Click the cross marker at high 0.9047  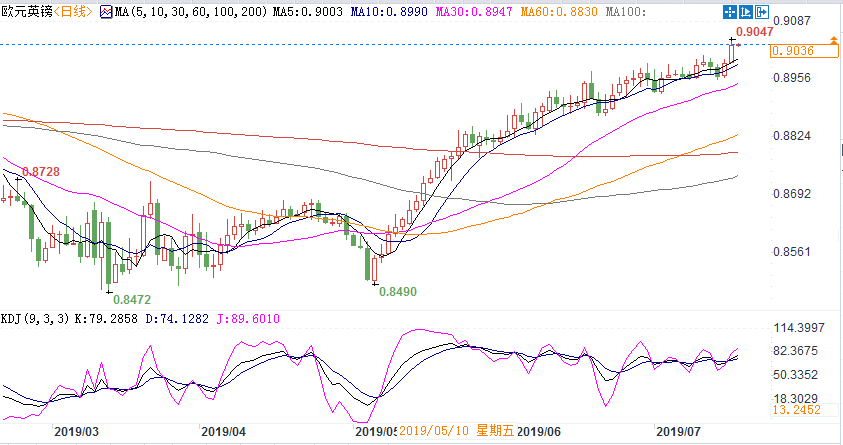[732, 39]
